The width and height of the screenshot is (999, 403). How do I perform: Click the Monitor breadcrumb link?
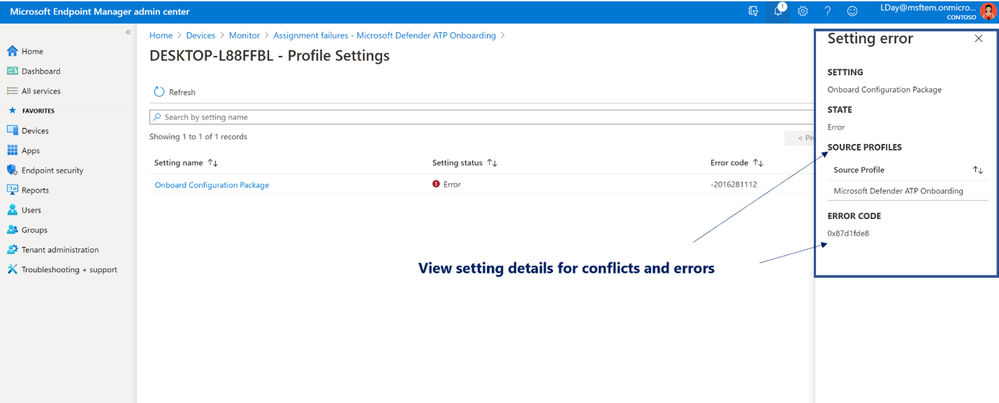[x=244, y=36]
